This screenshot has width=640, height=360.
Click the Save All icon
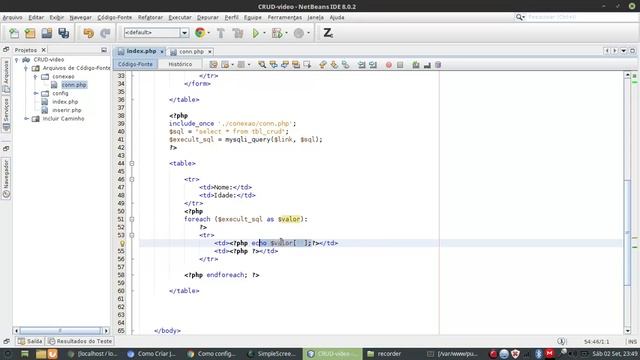(64, 33)
